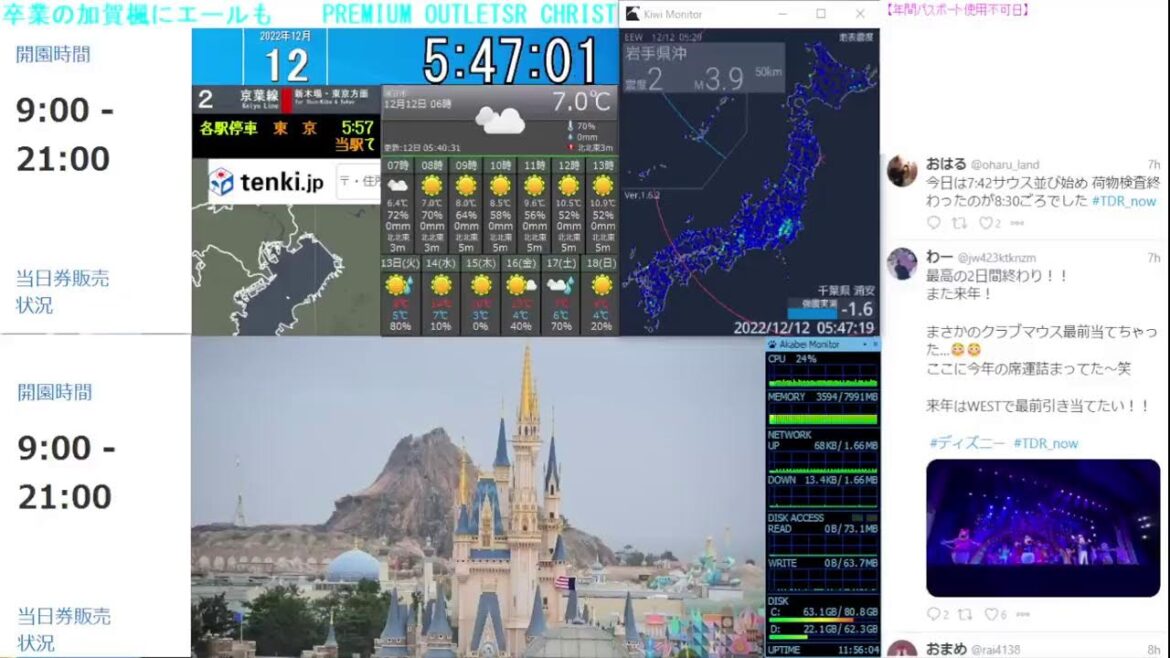The height and width of the screenshot is (658, 1170).
Task: Like oharu_land's tweet with the heart
Action: [987, 222]
